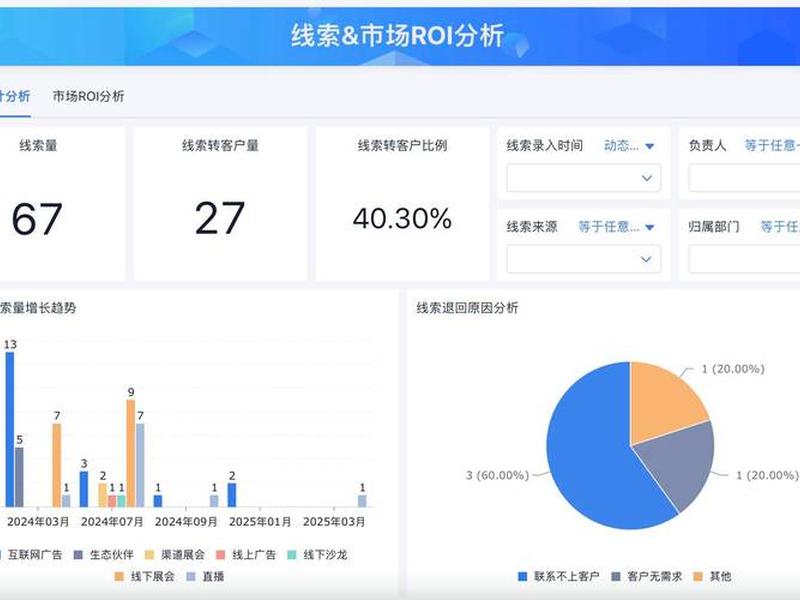Viewport: 800px width, 600px height.
Task: Click the gray 客户无需求 pie slice
Action: pyautogui.click(x=681, y=462)
